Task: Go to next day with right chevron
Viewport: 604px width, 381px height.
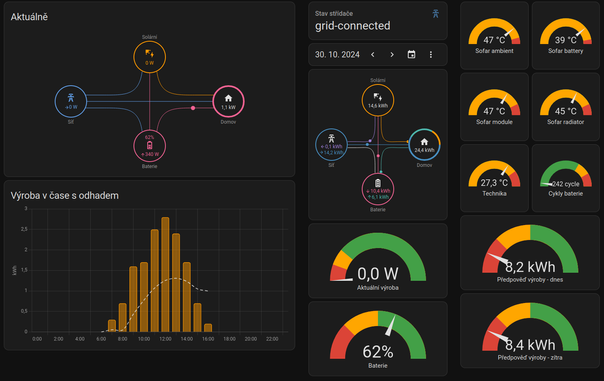Action: 392,55
